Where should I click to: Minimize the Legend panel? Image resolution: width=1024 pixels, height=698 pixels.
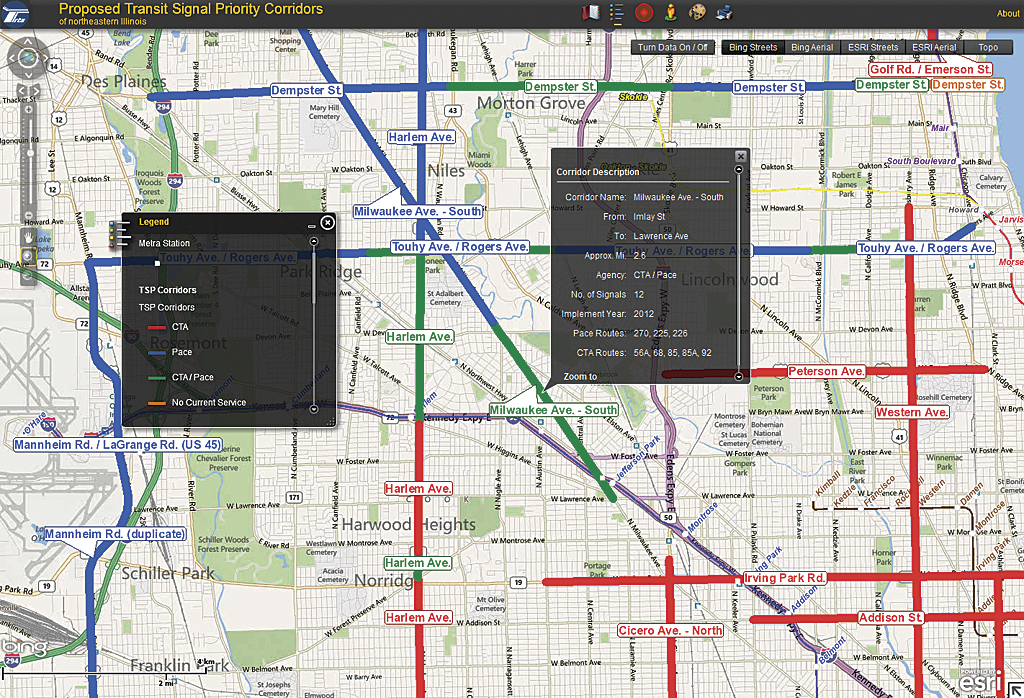tap(312, 225)
